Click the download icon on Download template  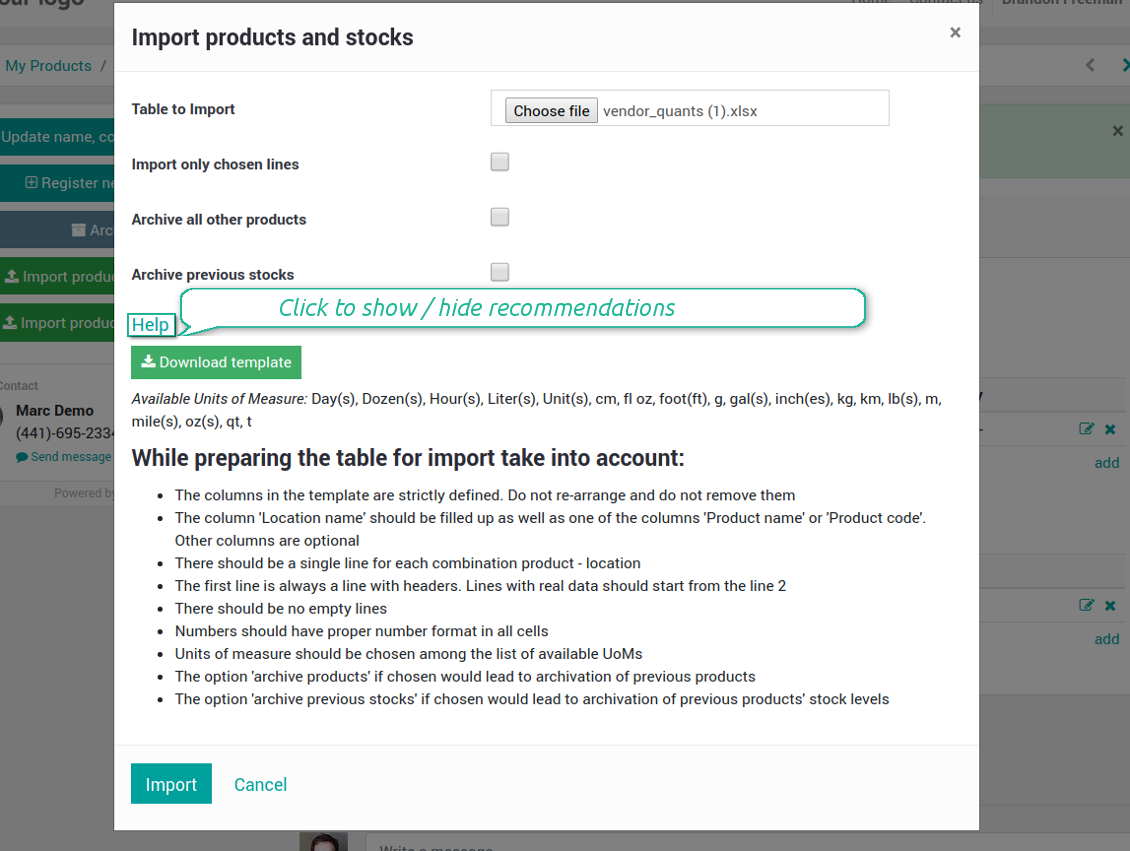click(x=147, y=362)
